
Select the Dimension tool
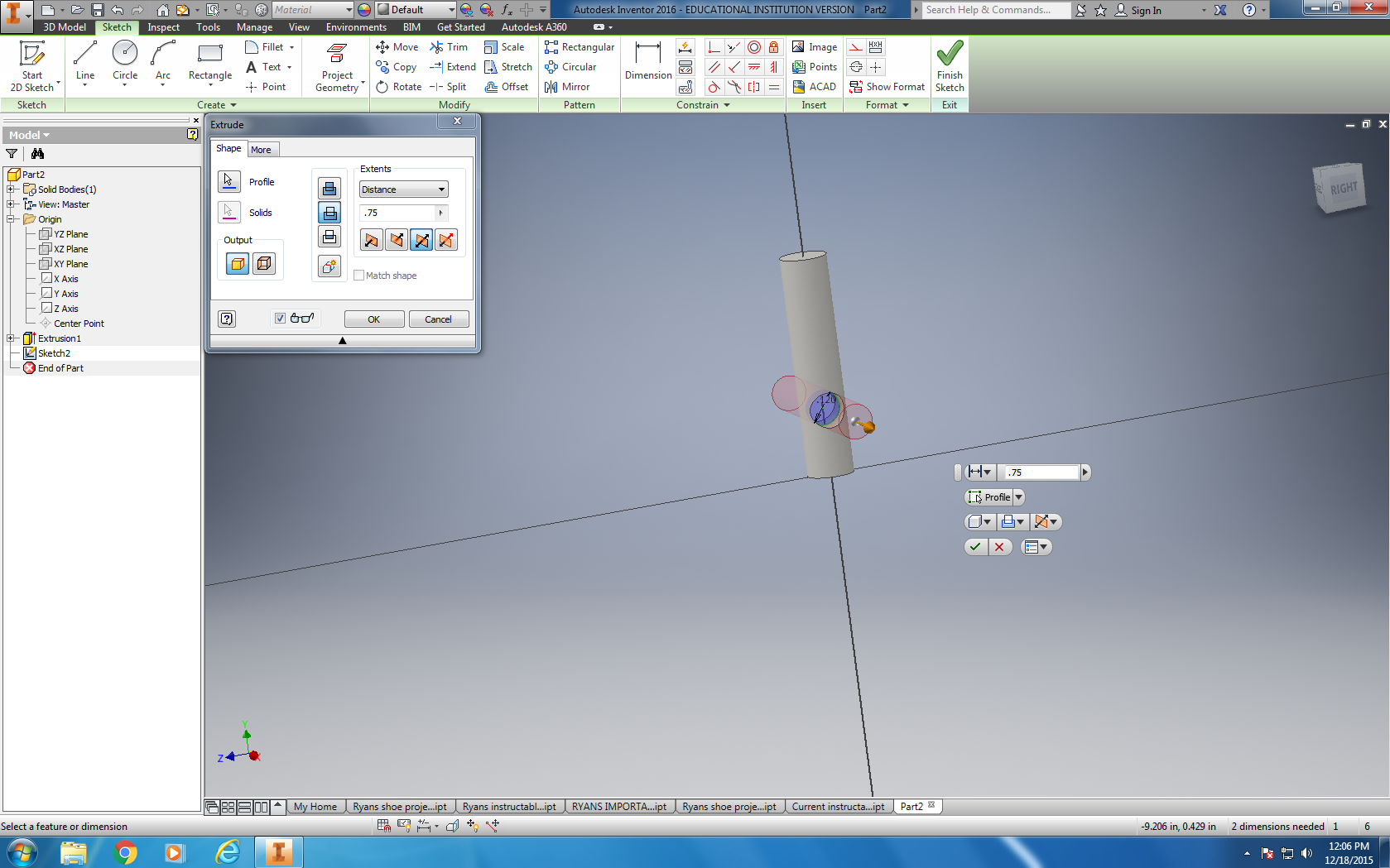pyautogui.click(x=648, y=61)
